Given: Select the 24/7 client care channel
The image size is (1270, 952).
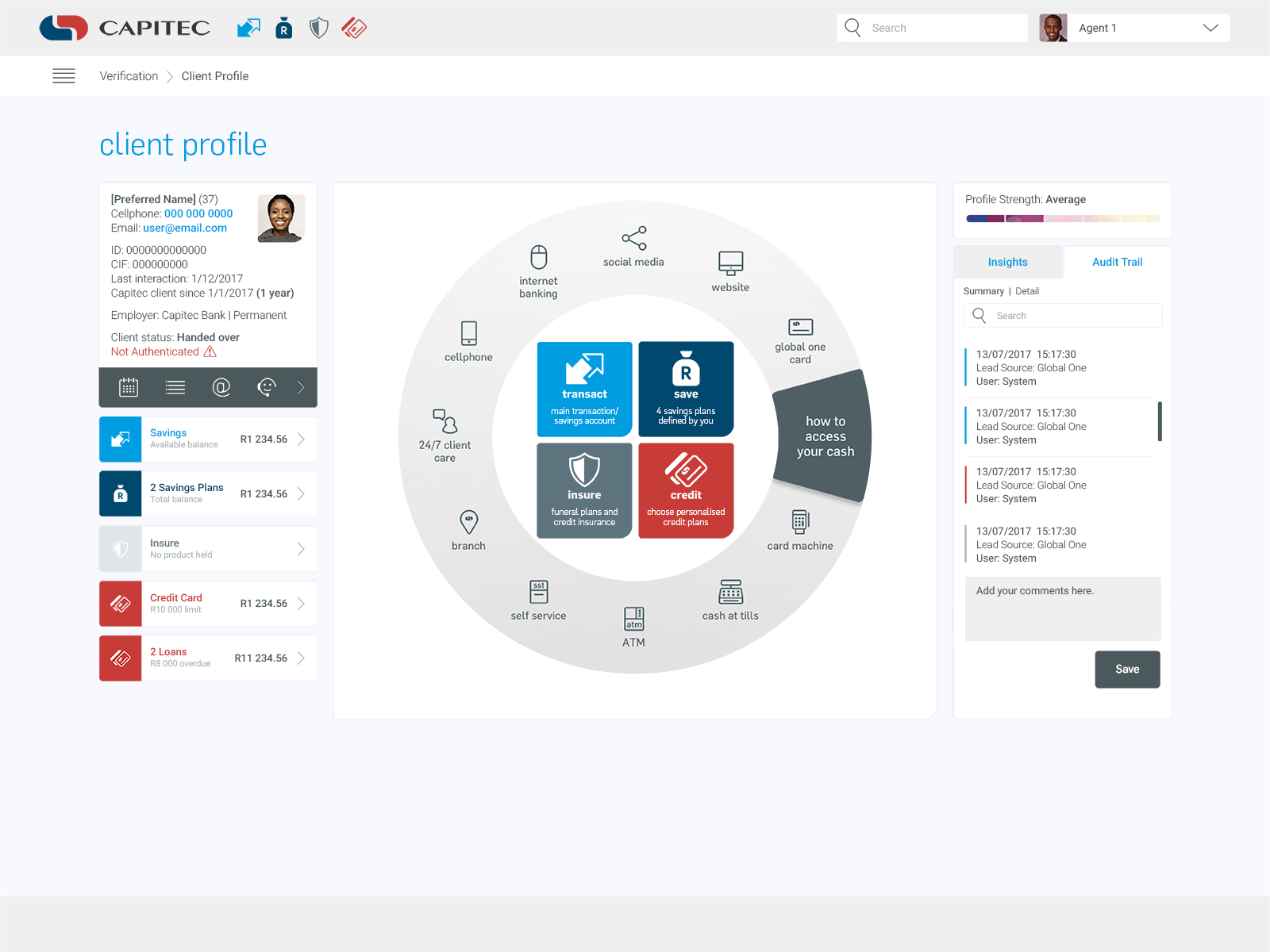Looking at the screenshot, I should point(444,436).
